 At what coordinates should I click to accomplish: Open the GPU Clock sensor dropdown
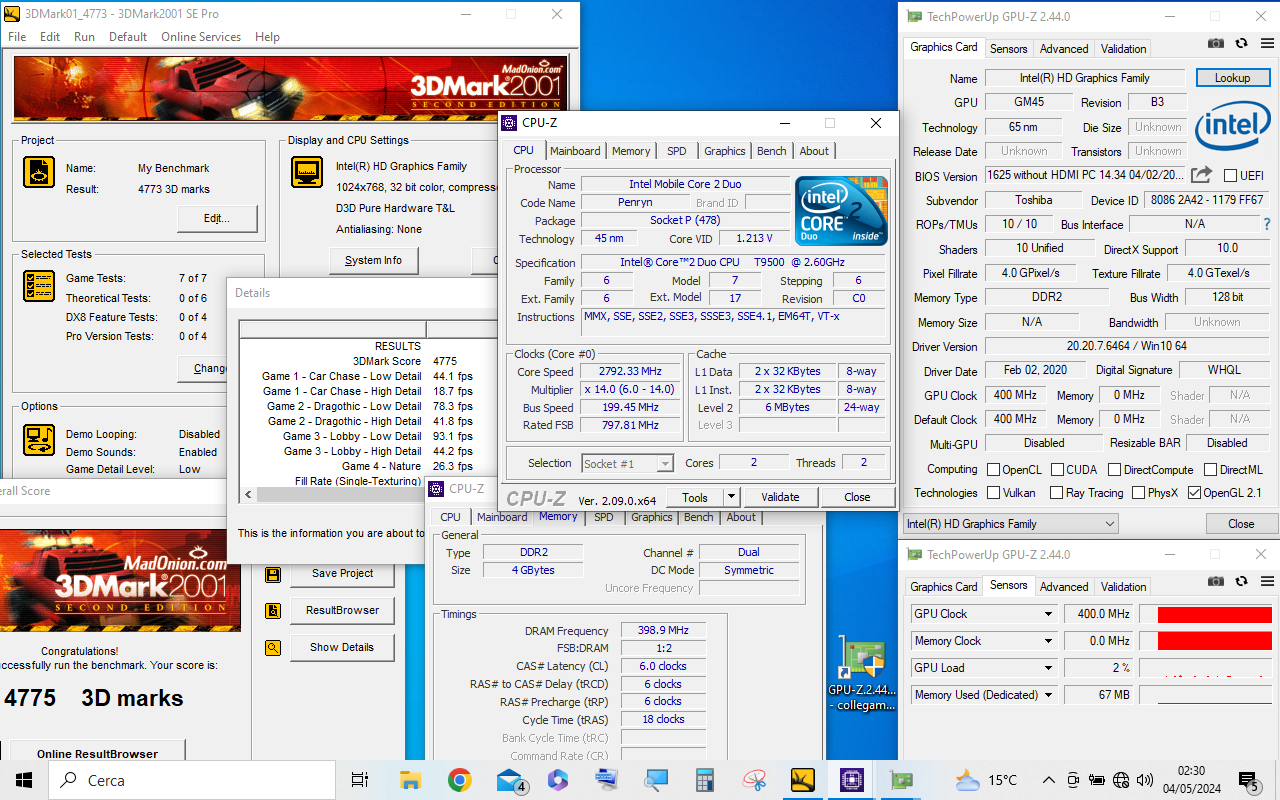1049,614
